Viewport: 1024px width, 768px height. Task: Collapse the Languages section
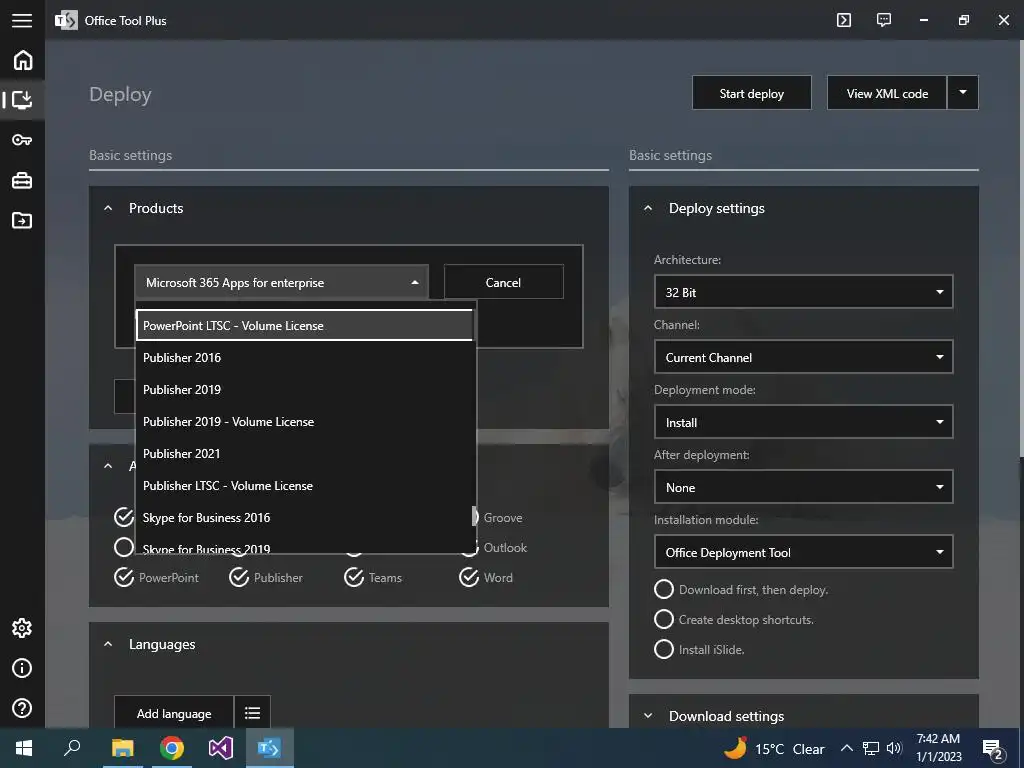tap(108, 644)
